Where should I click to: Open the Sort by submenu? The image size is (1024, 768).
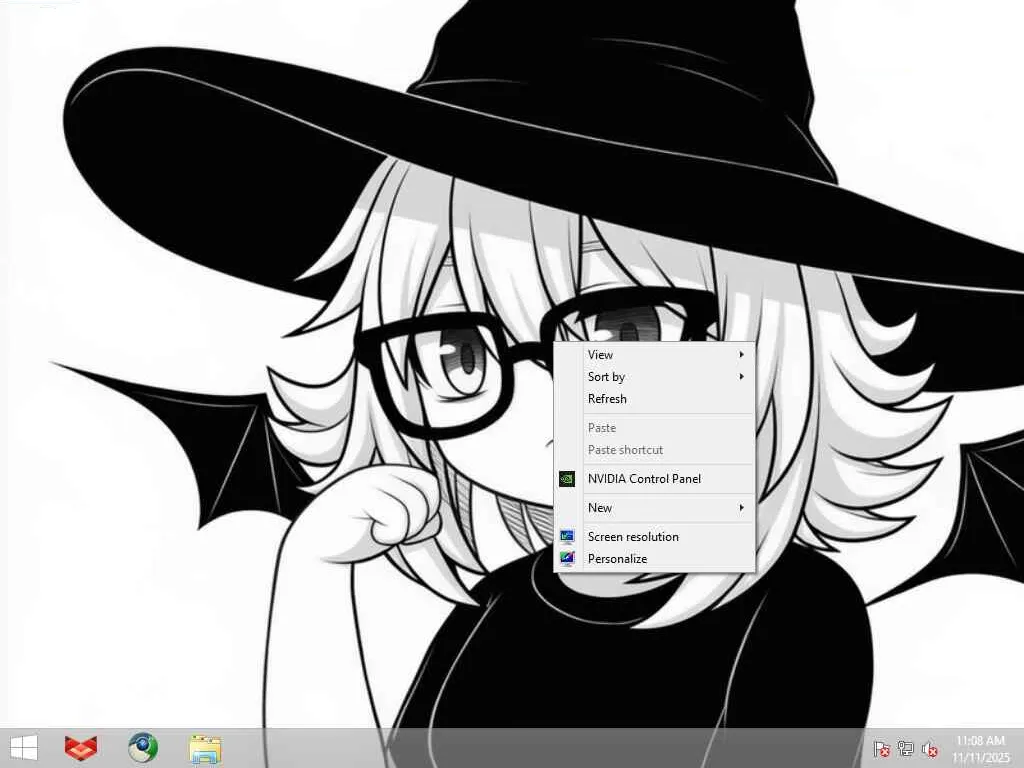pyautogui.click(x=654, y=377)
